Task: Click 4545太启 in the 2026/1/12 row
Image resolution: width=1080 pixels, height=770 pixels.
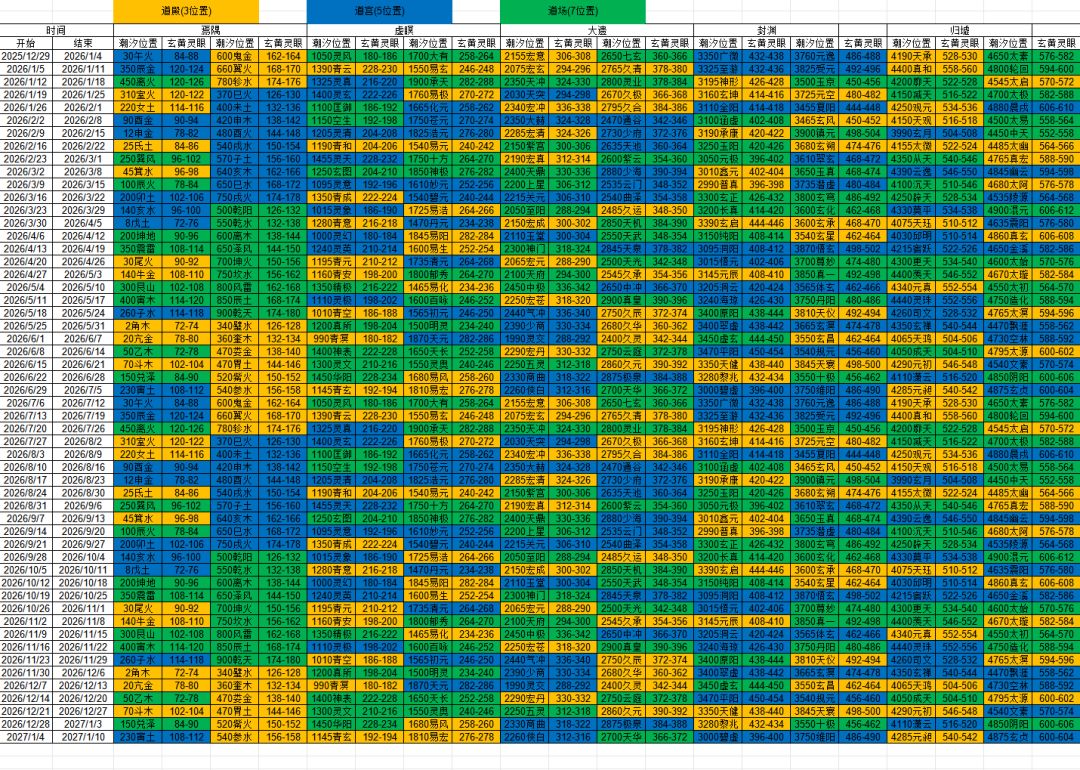Action: (x=1008, y=81)
